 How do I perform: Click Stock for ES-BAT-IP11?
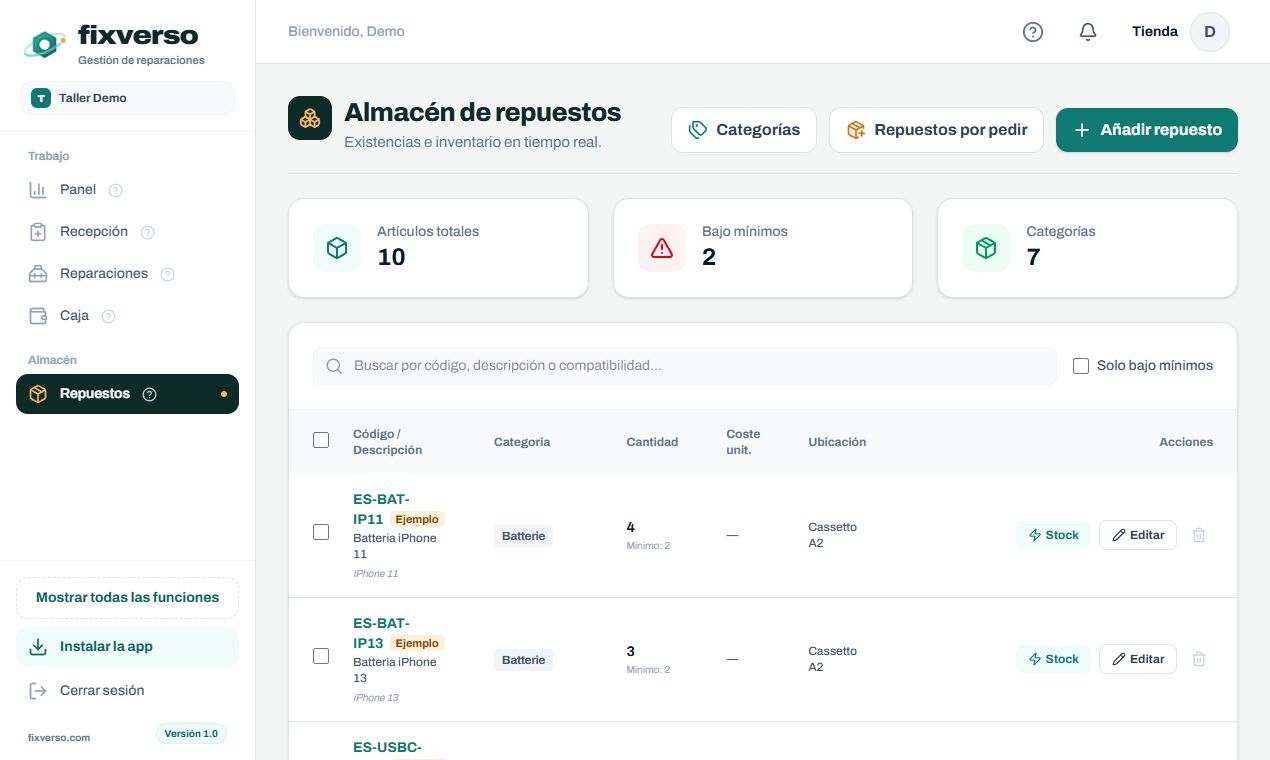coord(1053,535)
